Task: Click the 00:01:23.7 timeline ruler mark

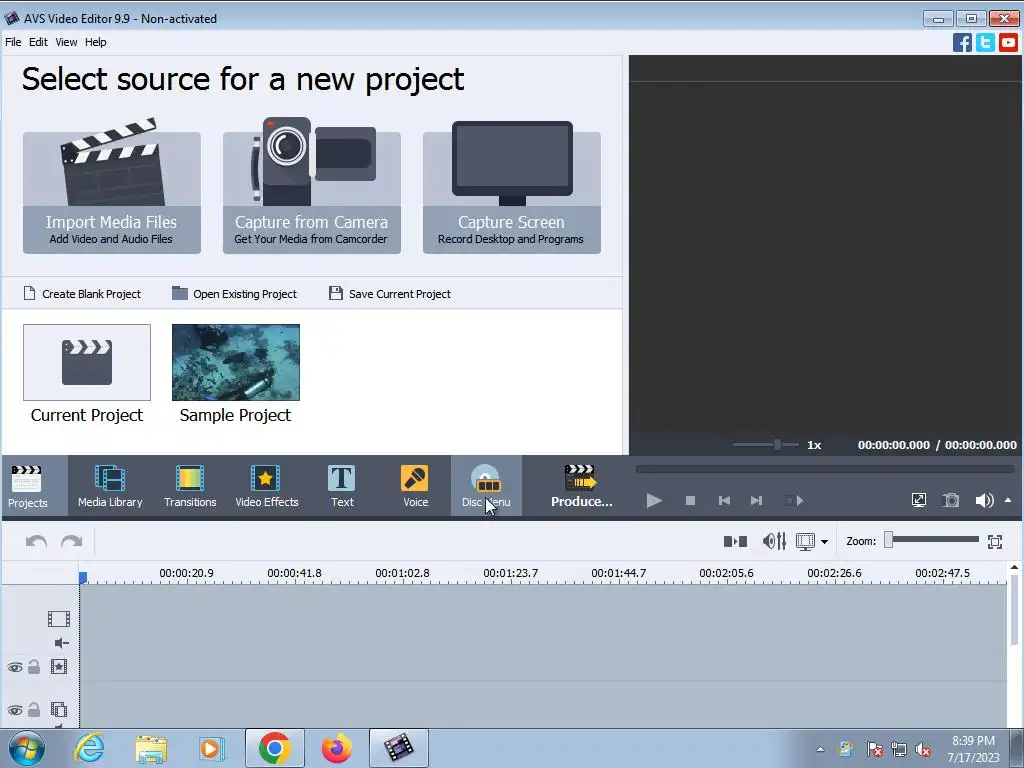Action: coord(511,573)
